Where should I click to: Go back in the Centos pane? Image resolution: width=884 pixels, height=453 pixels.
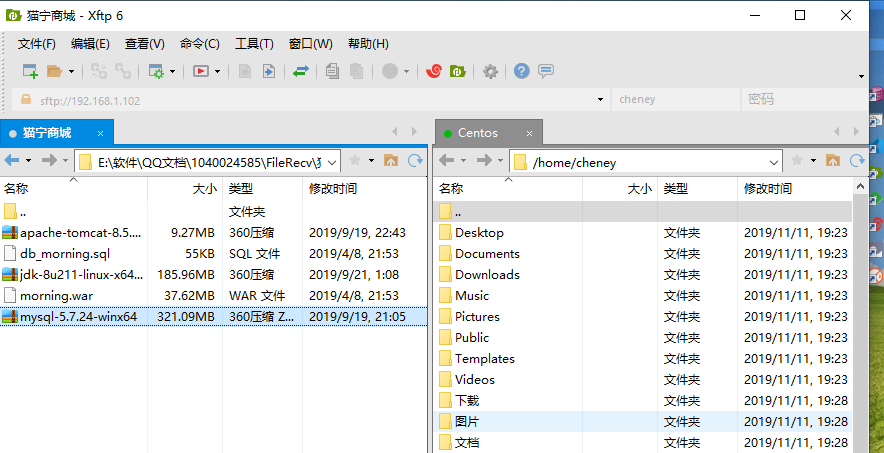[447, 161]
